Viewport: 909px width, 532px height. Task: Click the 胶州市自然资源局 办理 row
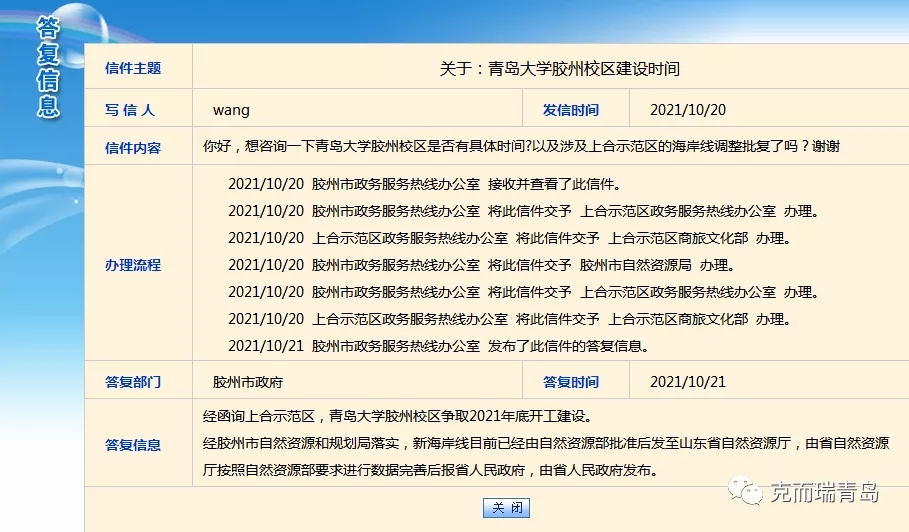point(482,265)
